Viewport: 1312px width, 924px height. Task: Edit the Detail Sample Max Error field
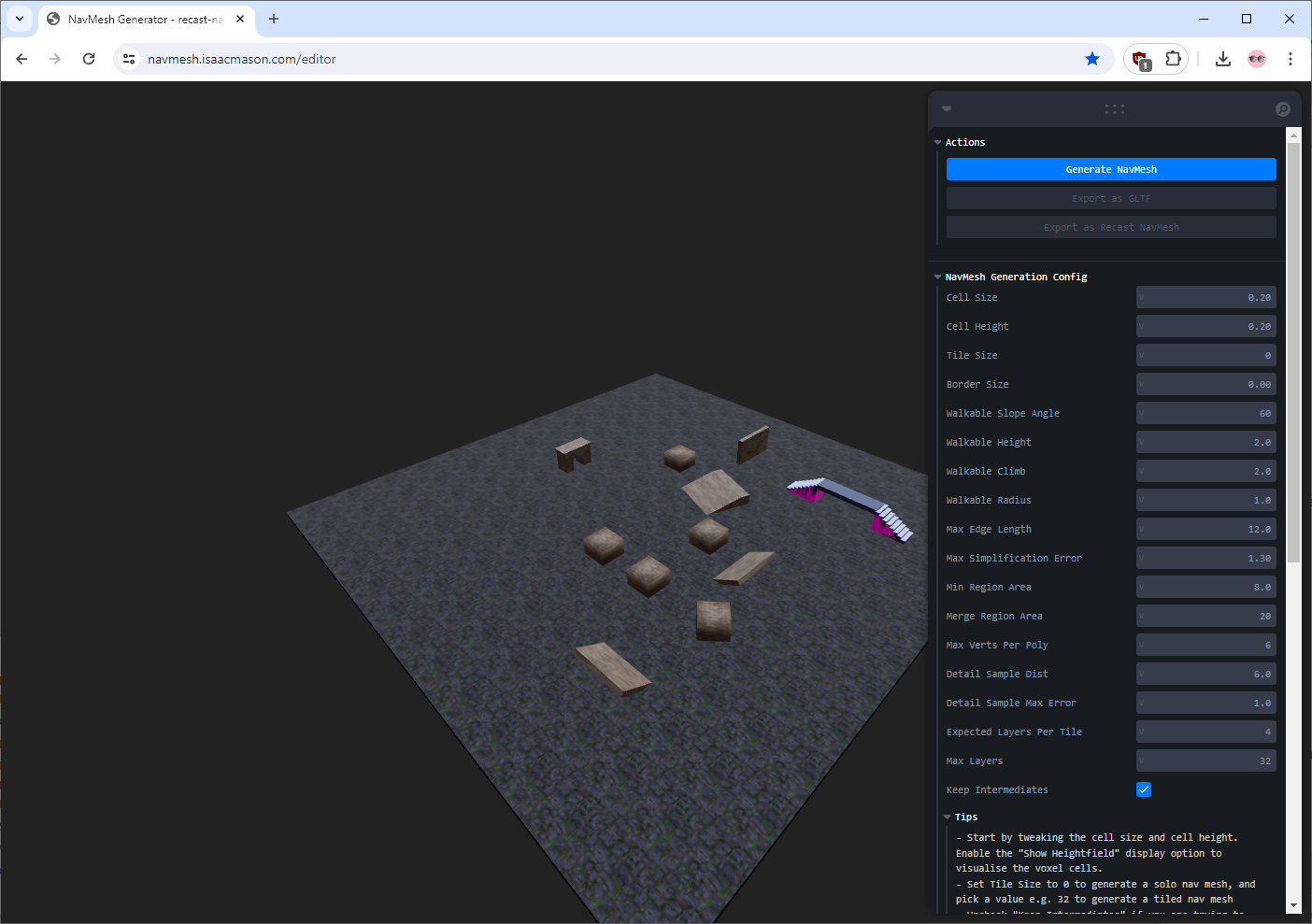click(1205, 703)
